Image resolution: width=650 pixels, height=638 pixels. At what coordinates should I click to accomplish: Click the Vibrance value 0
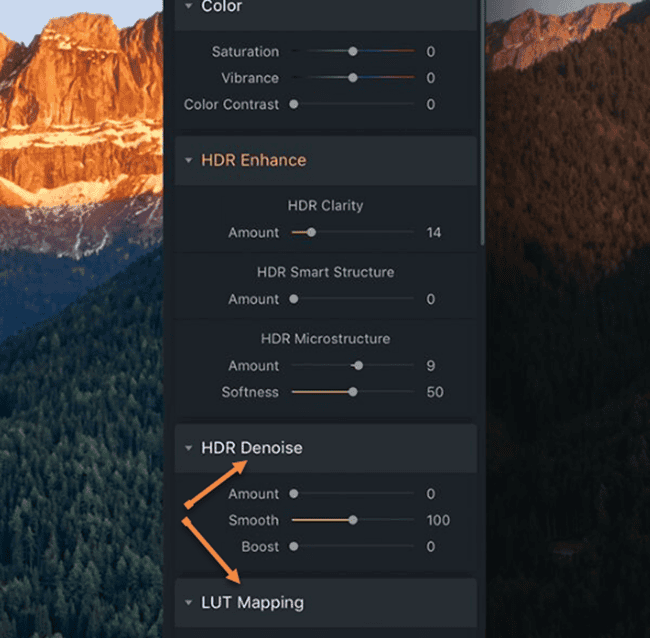431,78
